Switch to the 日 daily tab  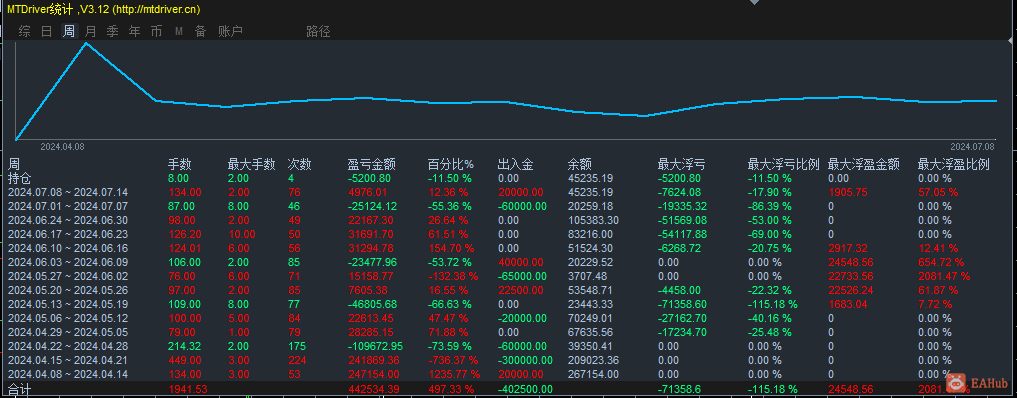click(x=47, y=31)
